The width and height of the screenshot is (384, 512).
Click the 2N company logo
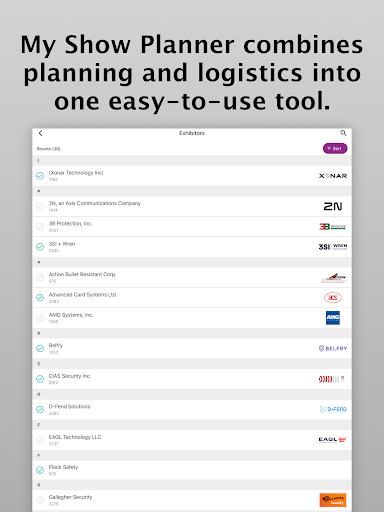click(333, 206)
